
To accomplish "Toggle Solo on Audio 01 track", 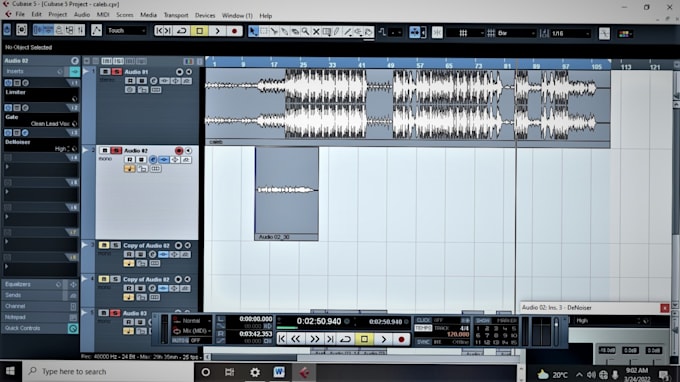I will pos(116,72).
